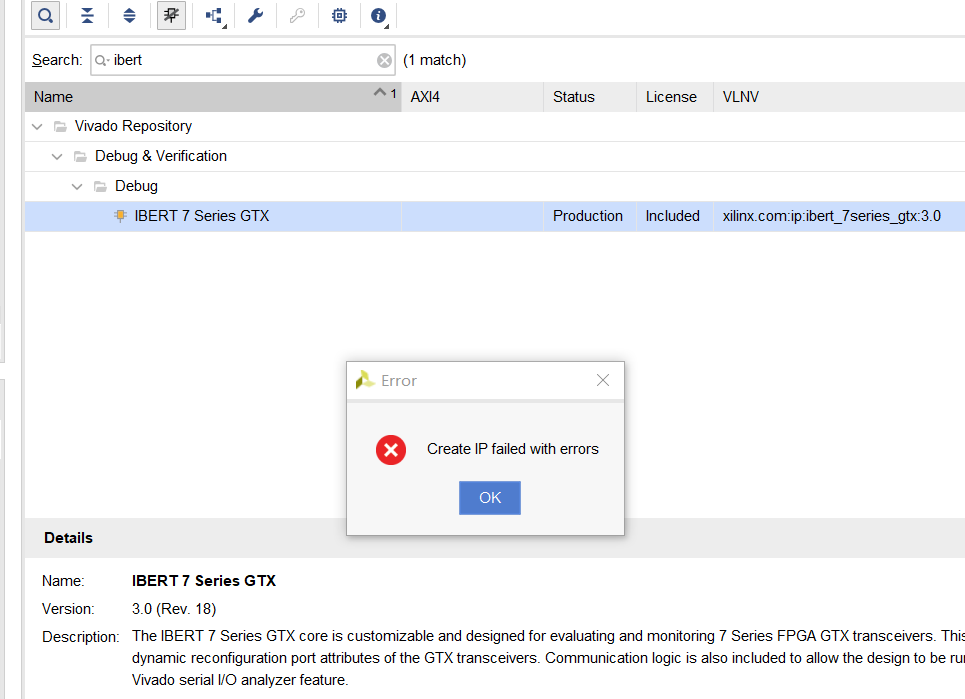The image size is (965, 699).
Task: Collapse the Vivado Repository tree node
Action: pos(38,127)
